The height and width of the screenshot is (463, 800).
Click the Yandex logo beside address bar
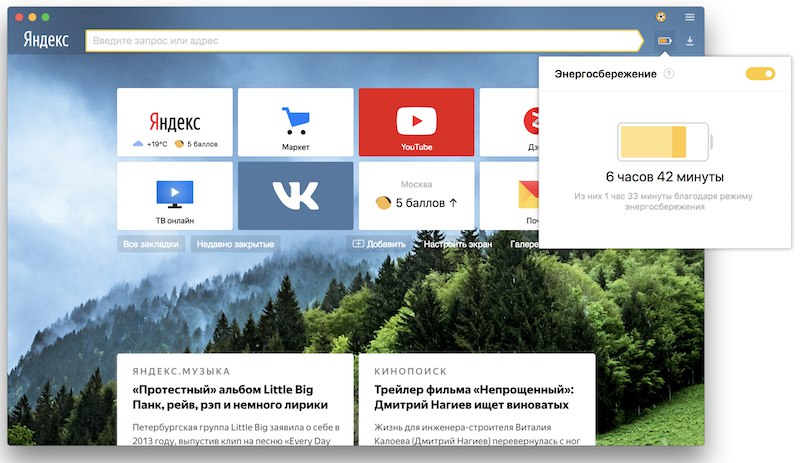46,40
